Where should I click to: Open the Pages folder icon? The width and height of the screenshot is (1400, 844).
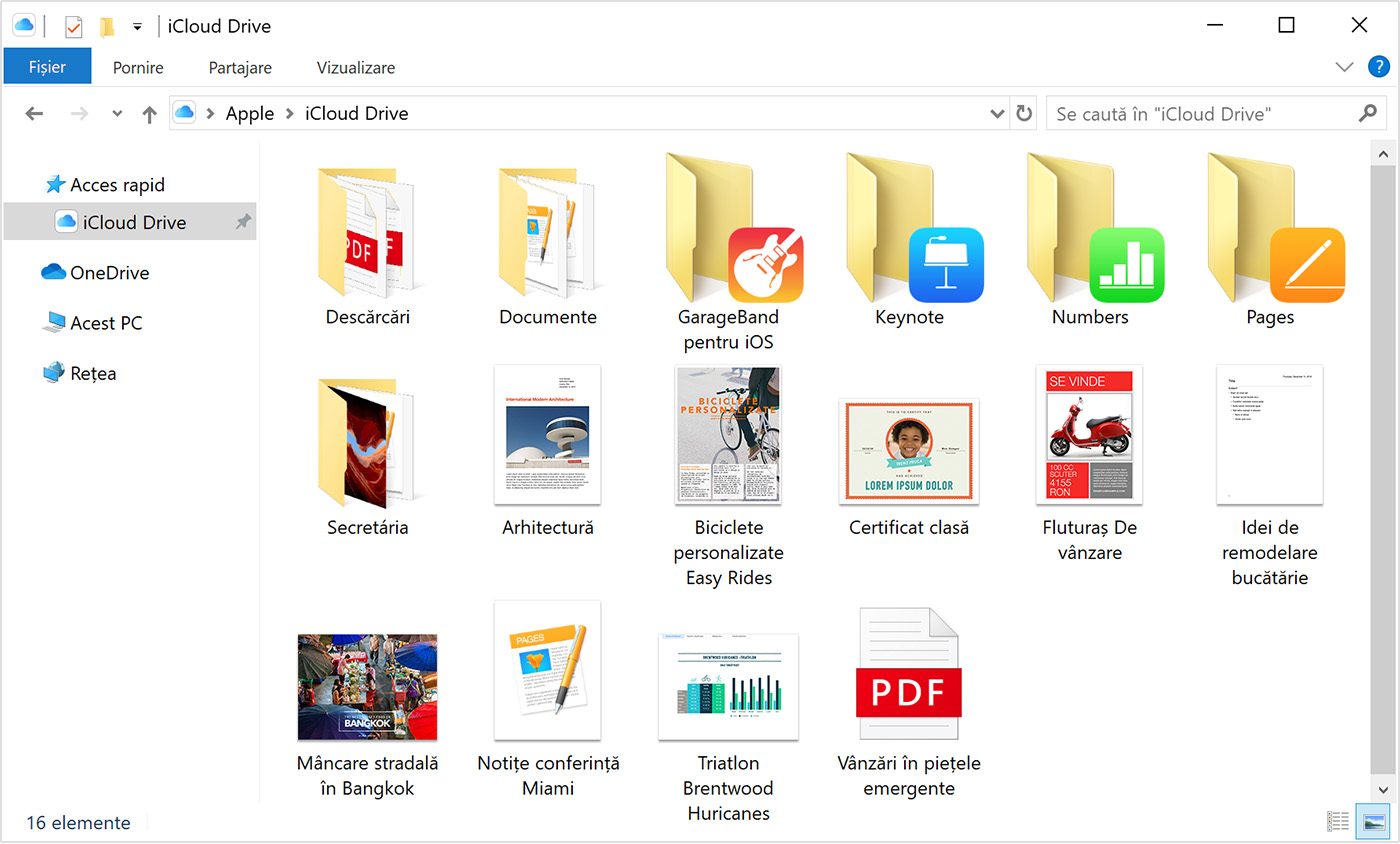[1276, 227]
